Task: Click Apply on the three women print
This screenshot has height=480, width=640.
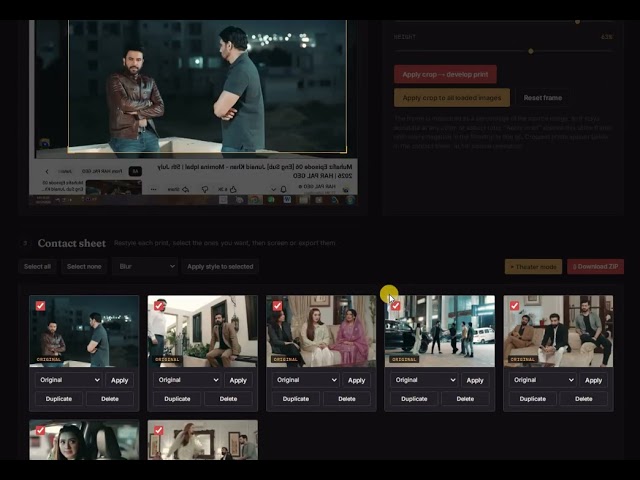Action: coord(356,380)
